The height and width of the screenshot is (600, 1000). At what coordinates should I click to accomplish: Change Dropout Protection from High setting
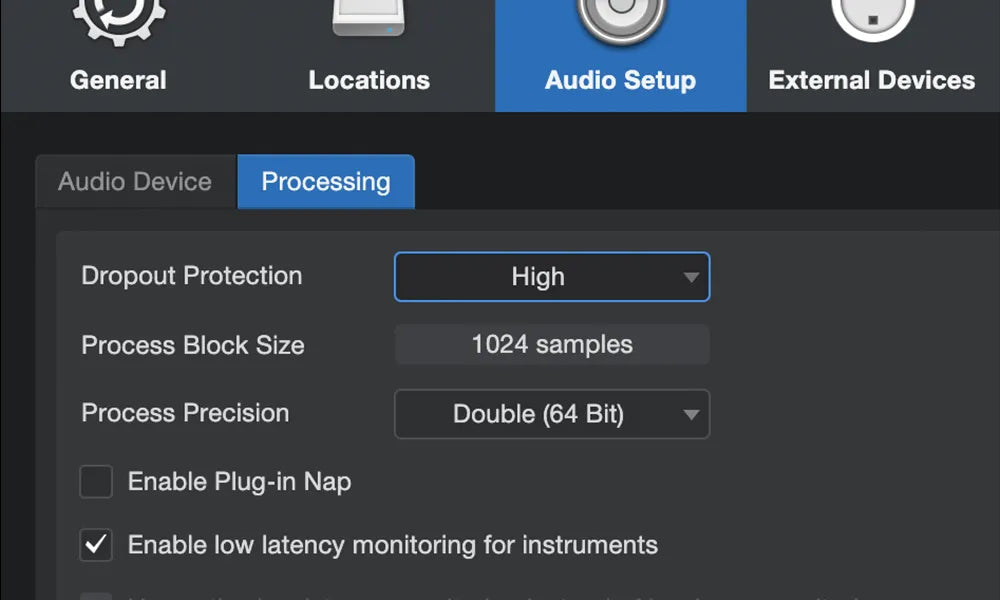click(x=551, y=277)
